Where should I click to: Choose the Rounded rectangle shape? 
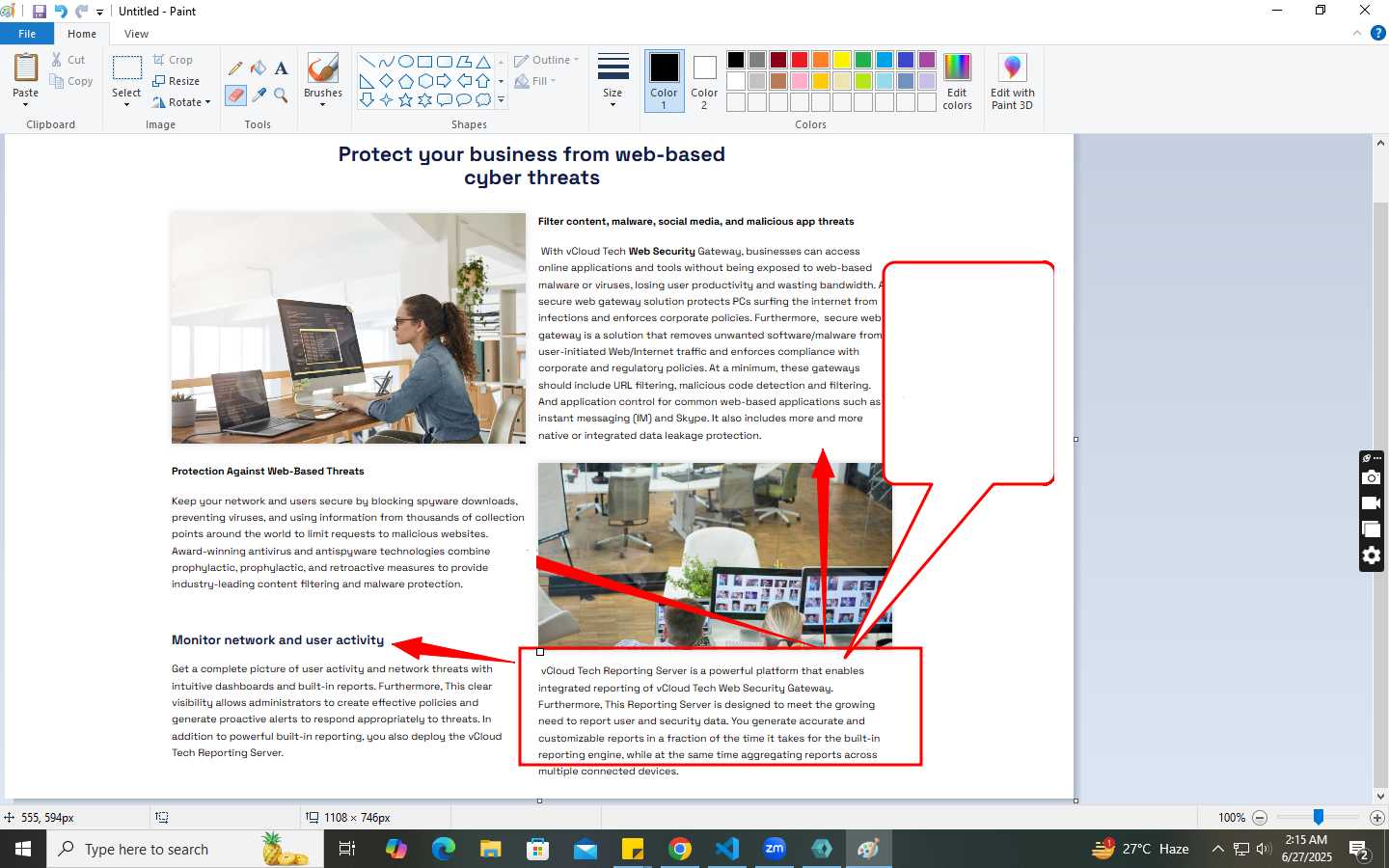(445, 62)
